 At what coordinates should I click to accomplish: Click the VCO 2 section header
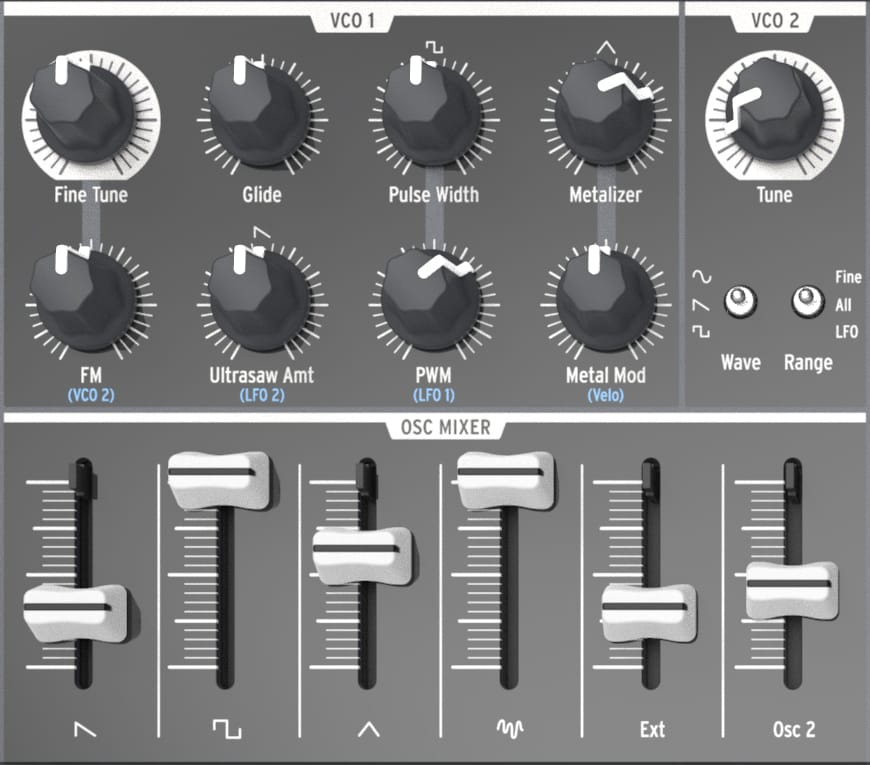(x=775, y=21)
